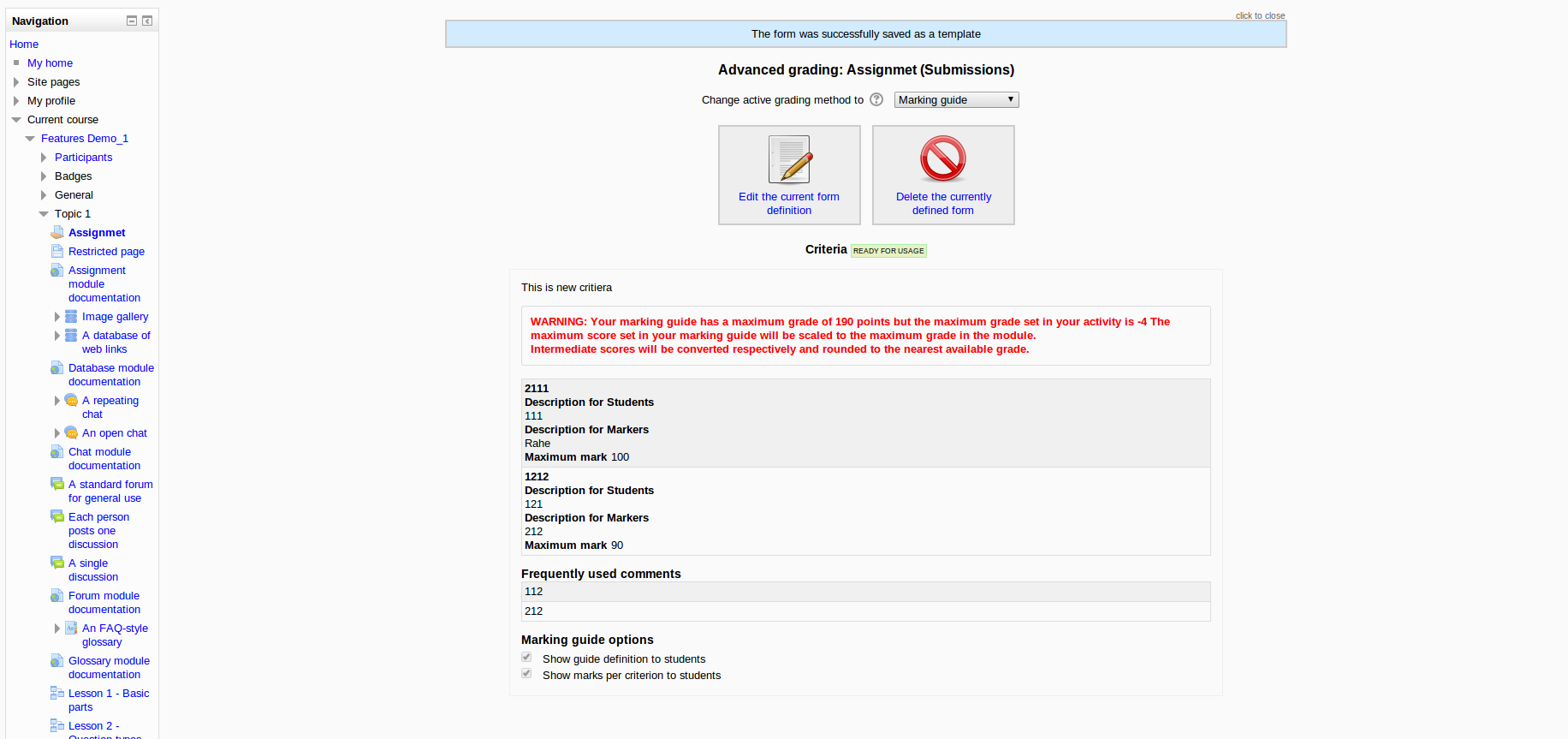Click Delete the currently defined form
Viewport: 1568px width, 739px height.
(x=943, y=203)
